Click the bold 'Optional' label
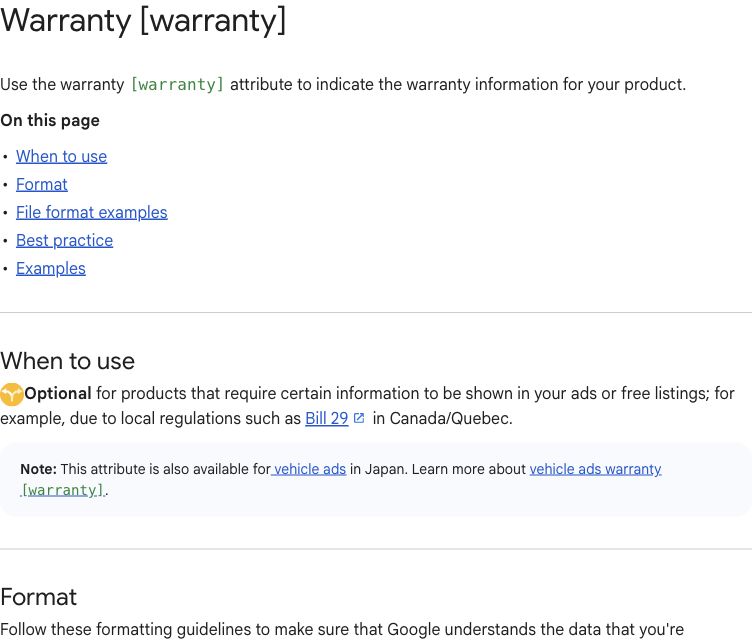This screenshot has height=640, width=752. point(58,393)
